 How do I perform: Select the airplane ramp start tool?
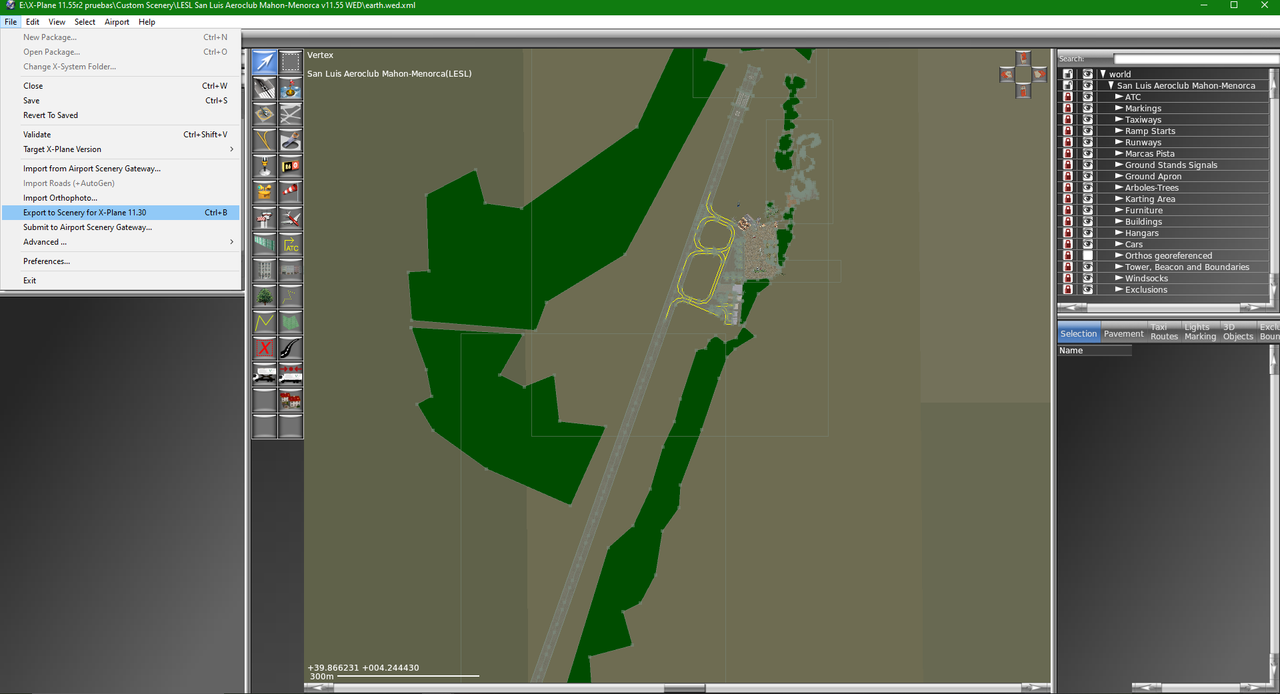(x=290, y=218)
